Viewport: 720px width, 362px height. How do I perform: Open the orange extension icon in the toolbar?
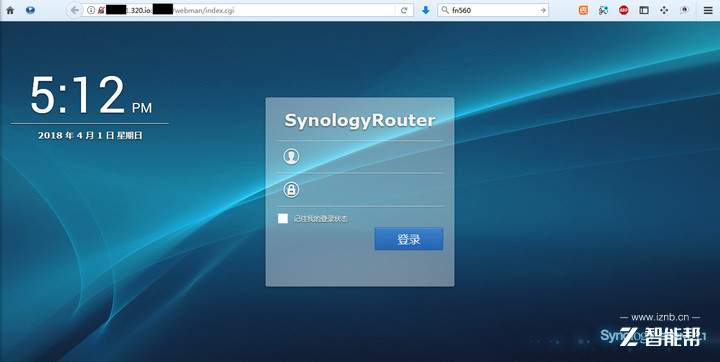tap(583, 10)
